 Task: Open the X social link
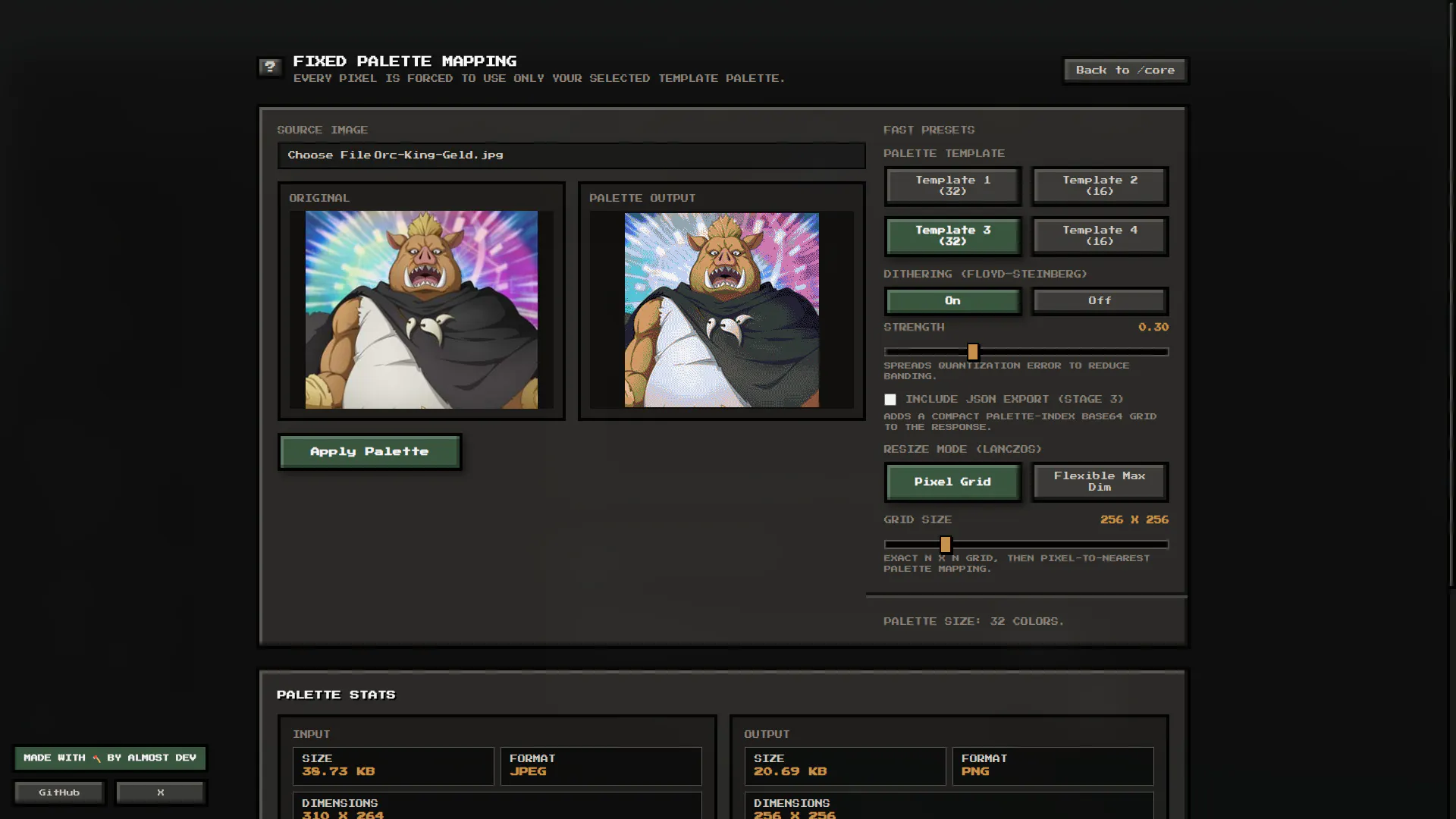click(161, 792)
